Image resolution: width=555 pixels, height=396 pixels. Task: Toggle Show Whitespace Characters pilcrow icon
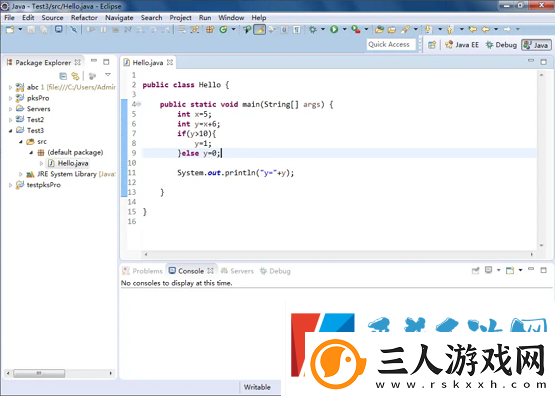297,30
